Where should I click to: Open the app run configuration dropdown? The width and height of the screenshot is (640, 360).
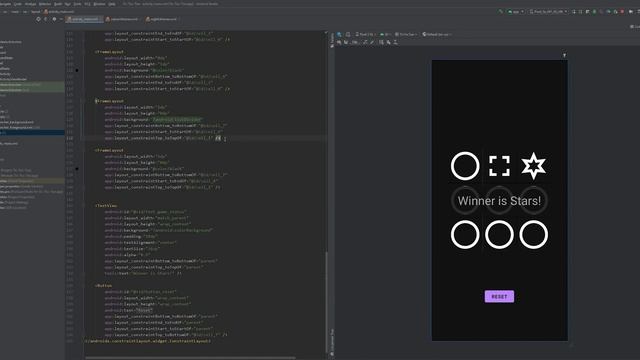click(516, 11)
